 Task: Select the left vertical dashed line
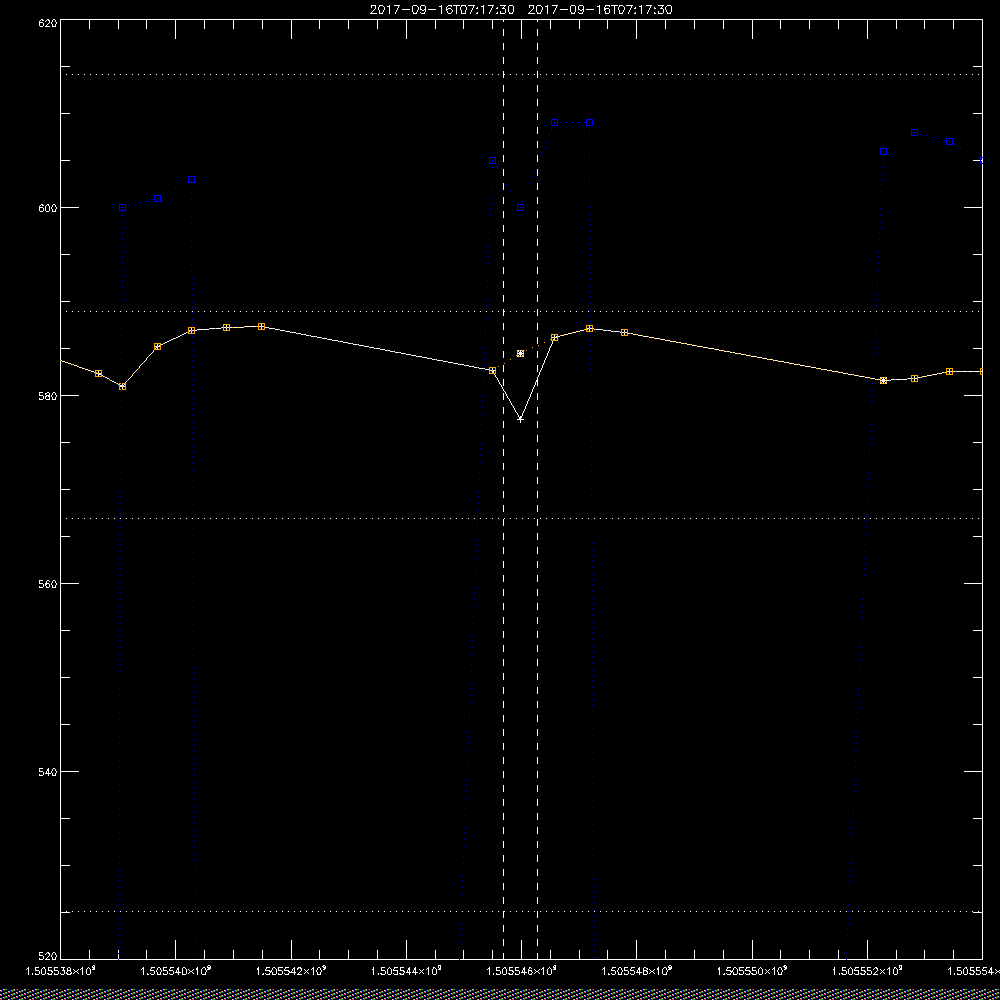coord(503,489)
